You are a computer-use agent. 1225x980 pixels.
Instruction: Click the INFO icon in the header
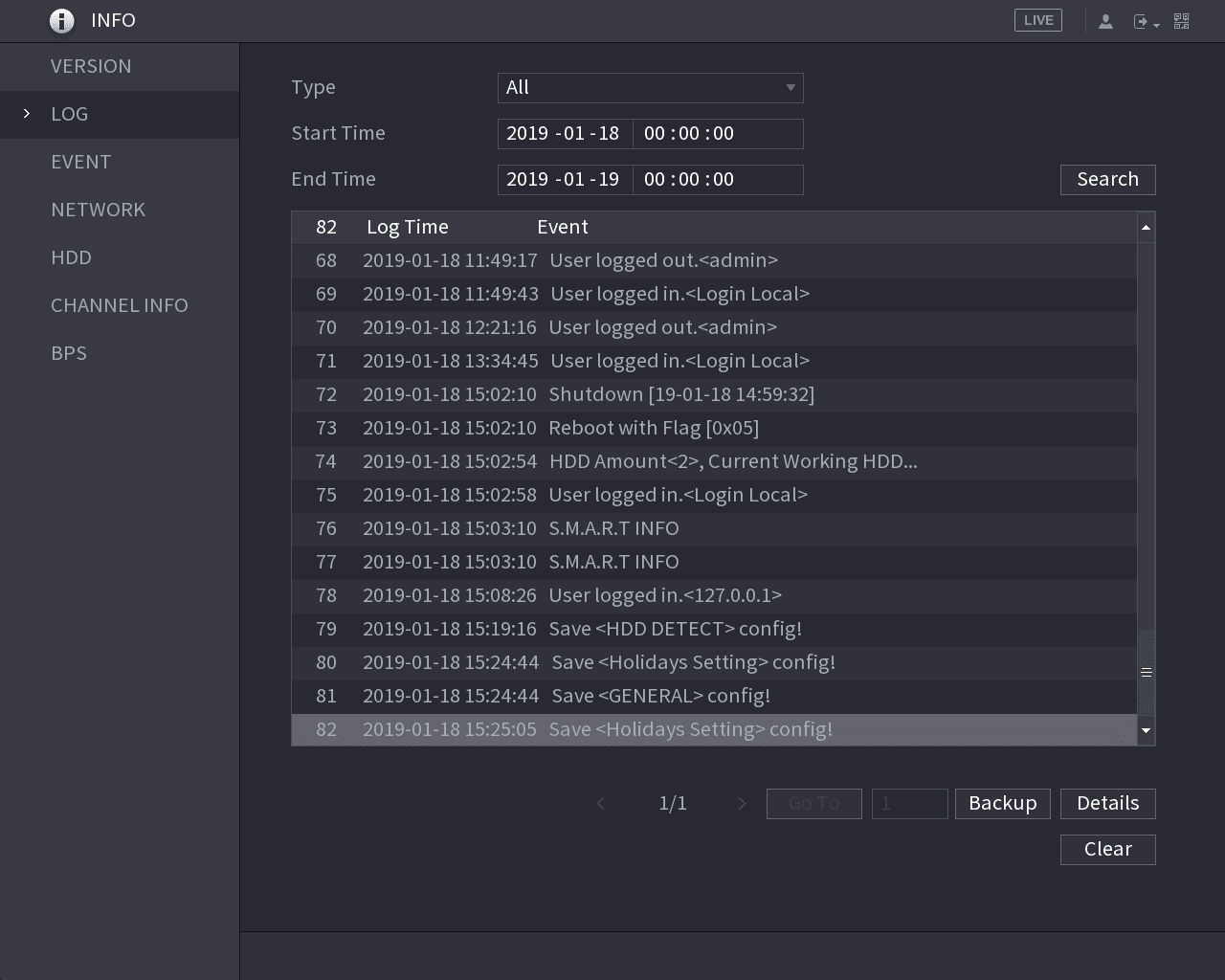61,21
